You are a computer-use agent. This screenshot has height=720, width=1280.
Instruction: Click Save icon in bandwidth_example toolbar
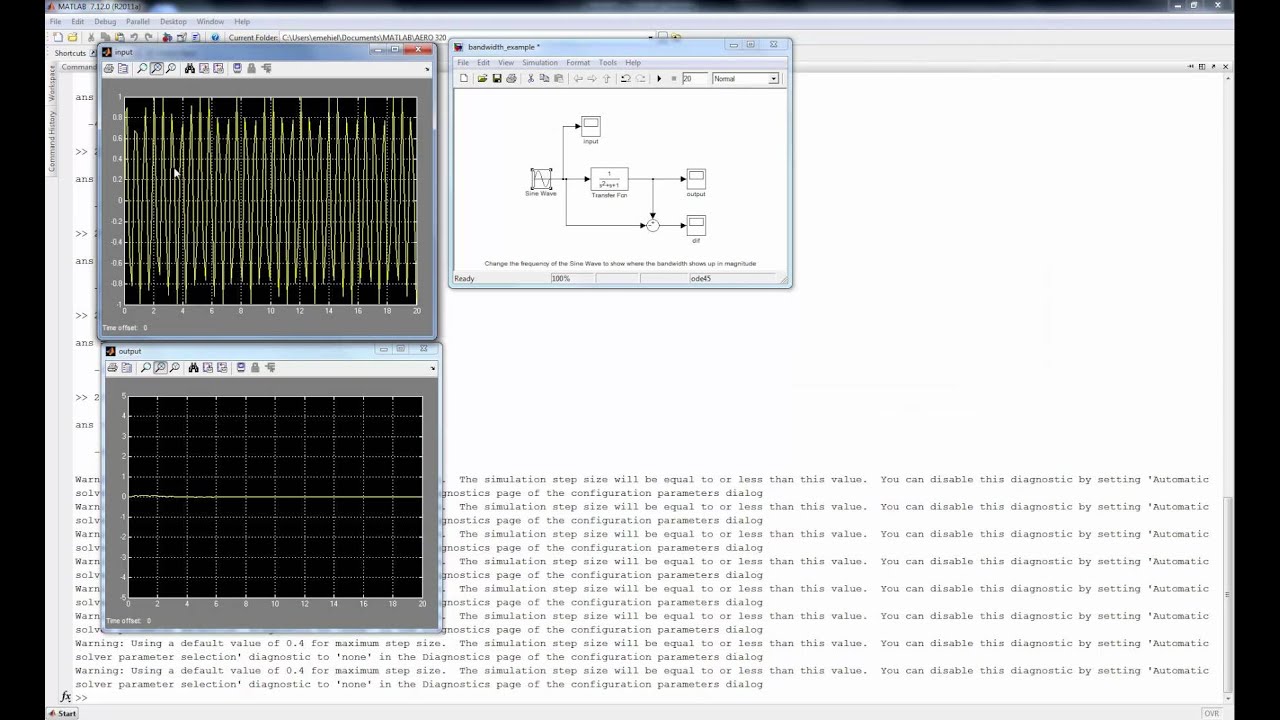click(x=496, y=78)
